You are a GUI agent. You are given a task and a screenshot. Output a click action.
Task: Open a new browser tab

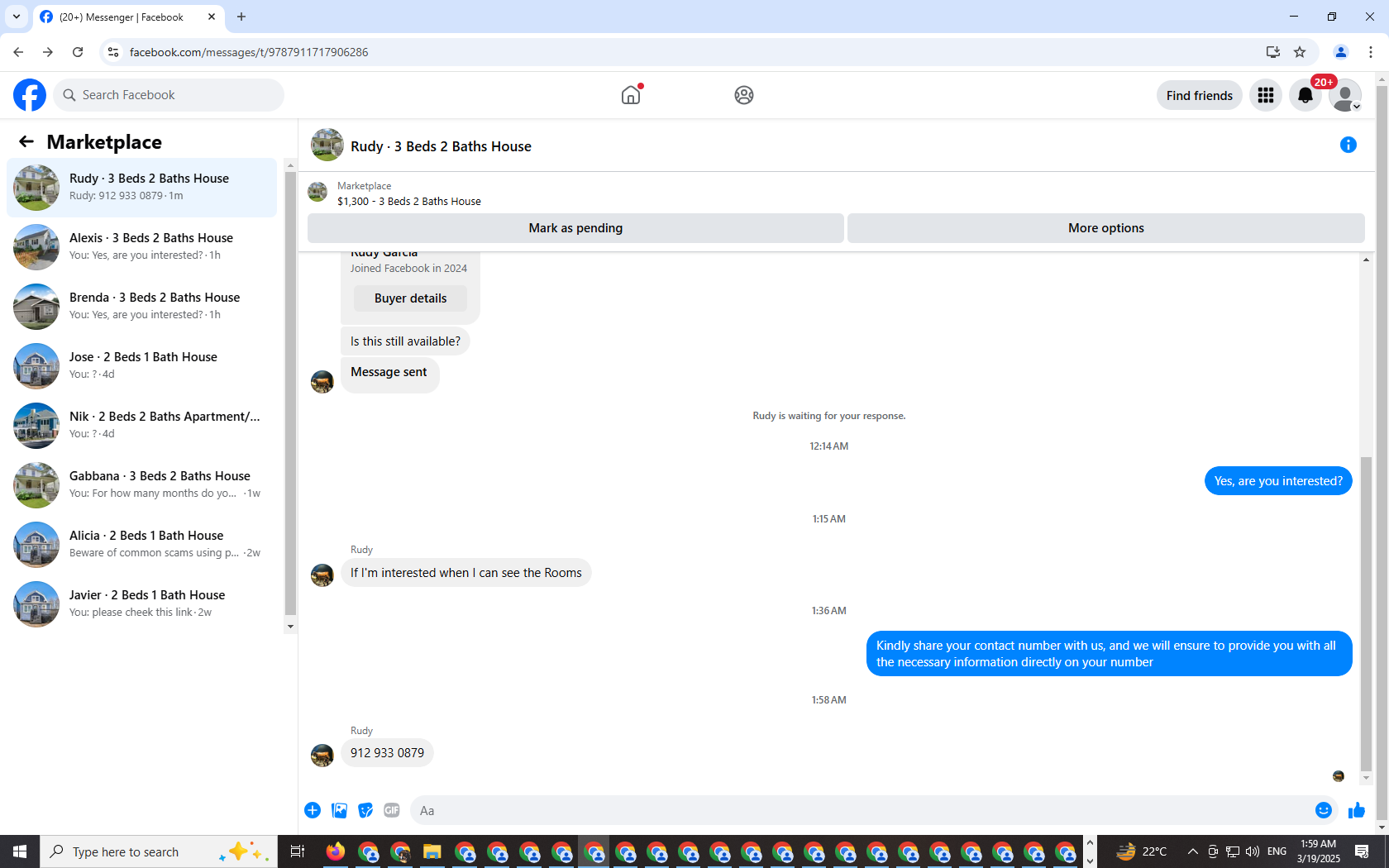click(241, 17)
